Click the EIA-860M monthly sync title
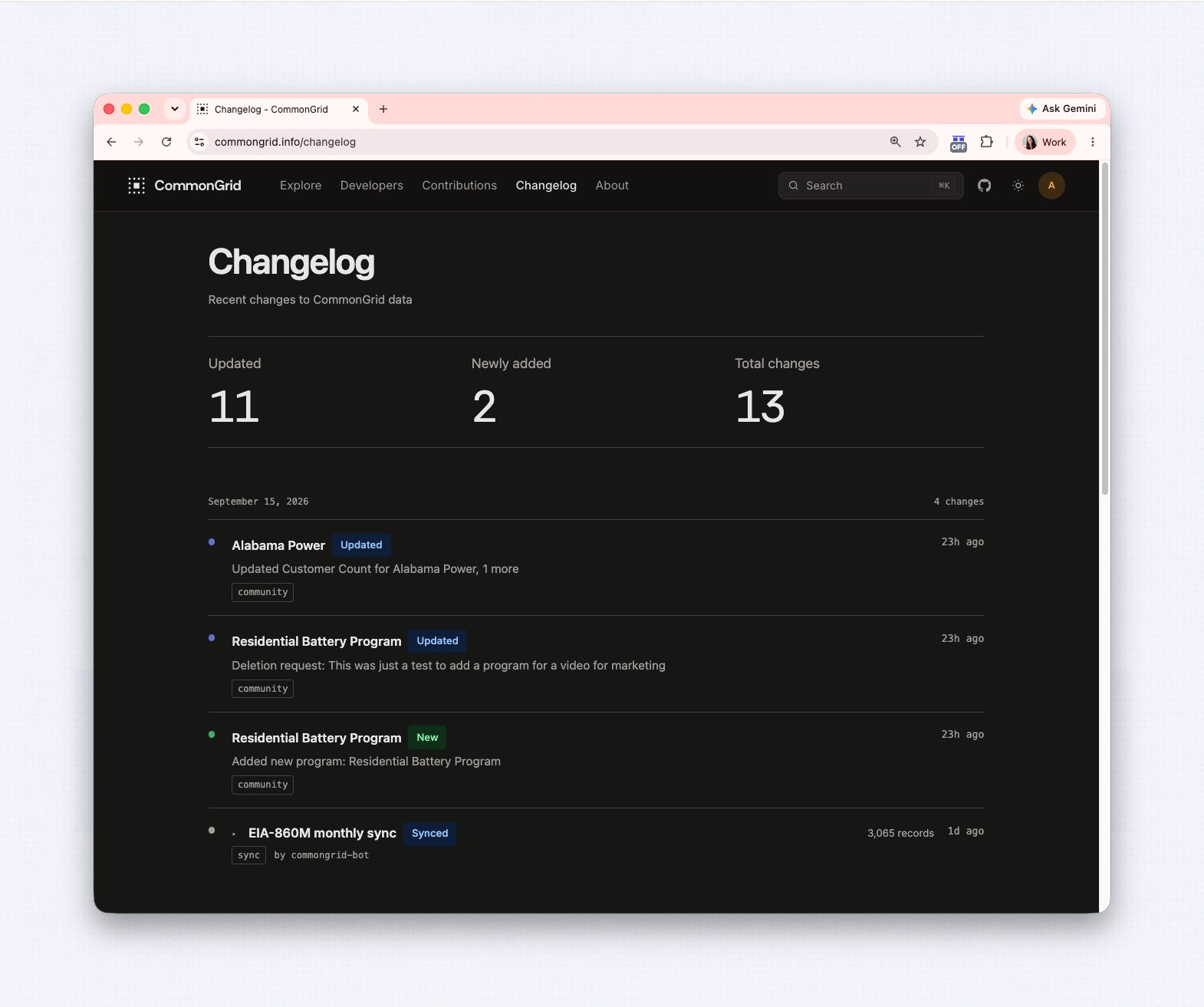The height and width of the screenshot is (1007, 1204). tap(322, 834)
